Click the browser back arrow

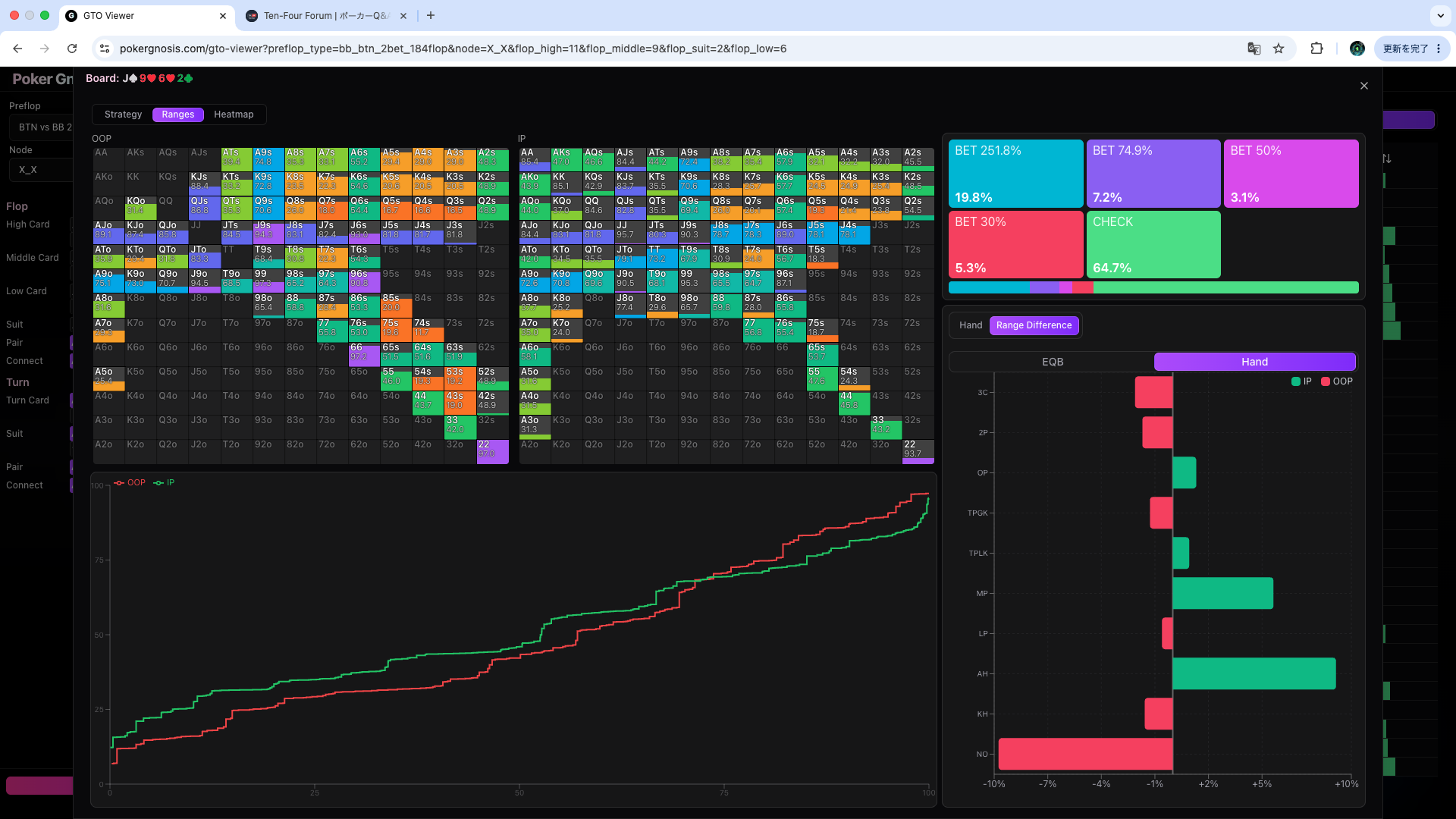click(17, 49)
